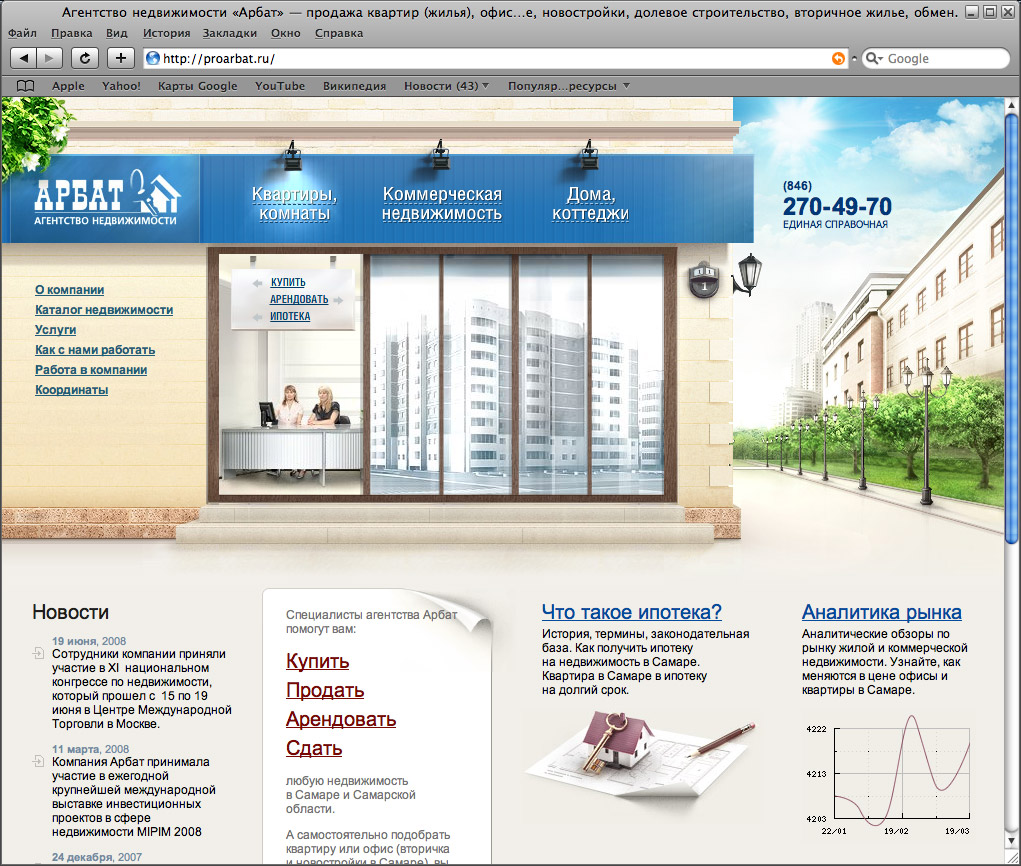Open the Википедия bookmark
1021x866 pixels.
pyautogui.click(x=354, y=86)
